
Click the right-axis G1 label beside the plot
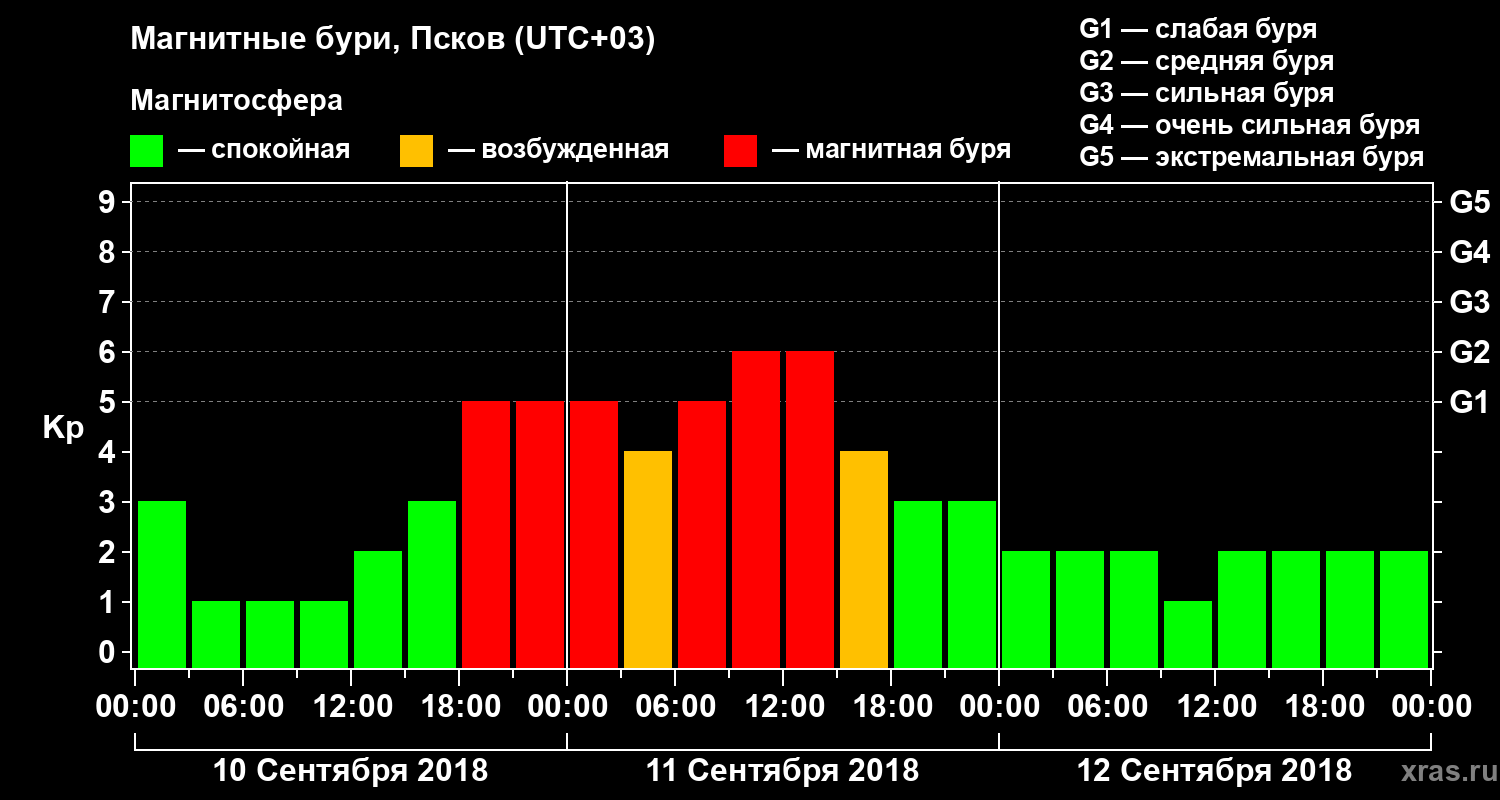(1470, 402)
